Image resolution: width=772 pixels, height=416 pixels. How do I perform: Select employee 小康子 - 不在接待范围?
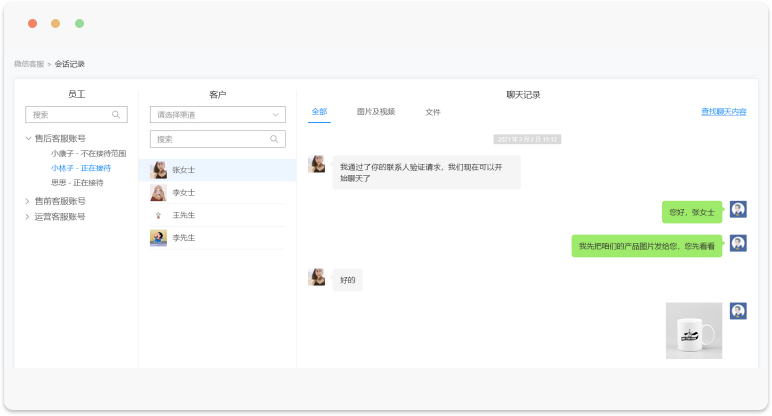coord(88,154)
